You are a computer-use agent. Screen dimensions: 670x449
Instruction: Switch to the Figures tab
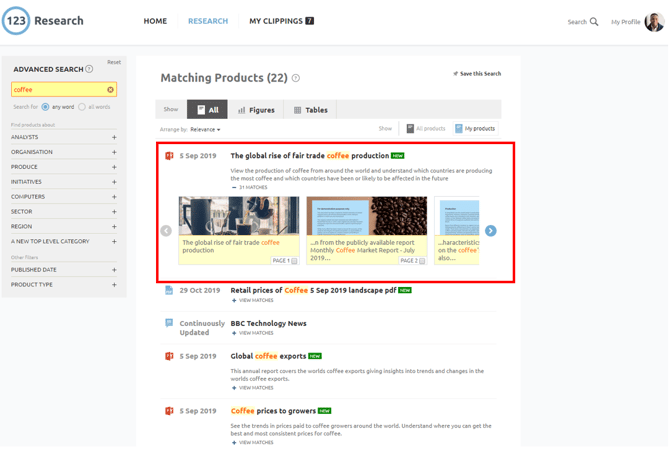point(256,110)
